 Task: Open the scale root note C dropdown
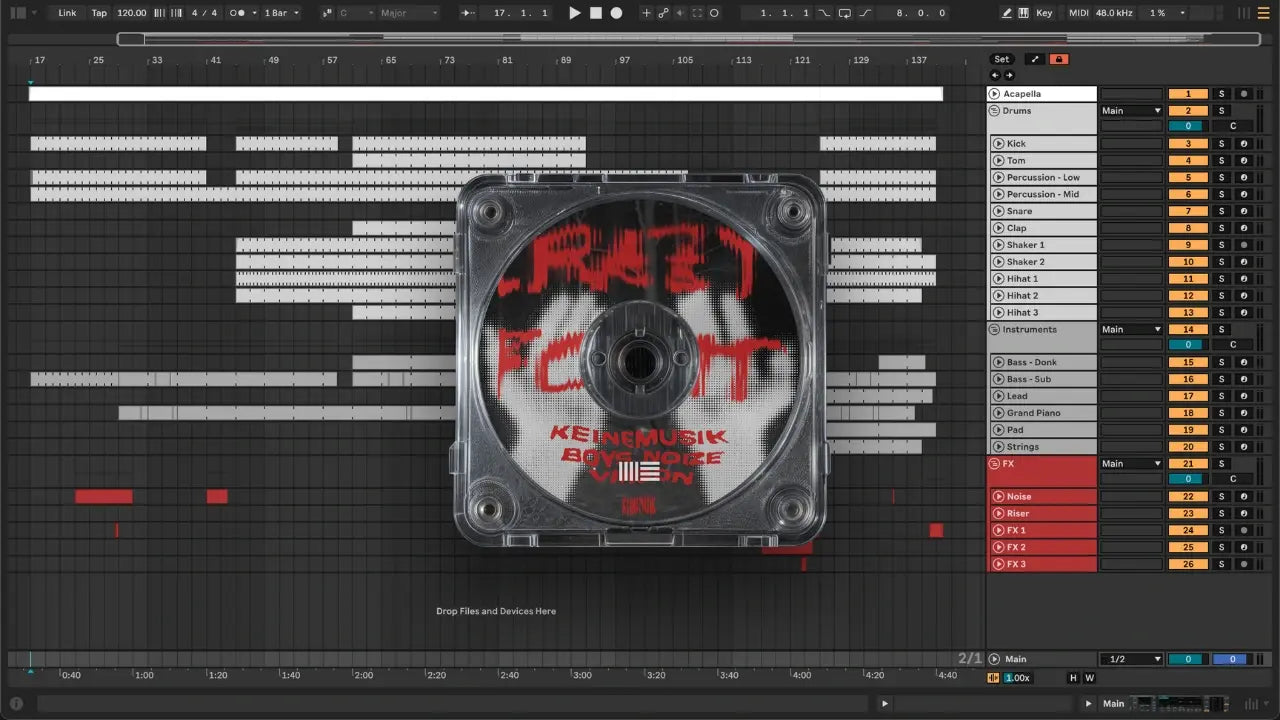[x=356, y=13]
